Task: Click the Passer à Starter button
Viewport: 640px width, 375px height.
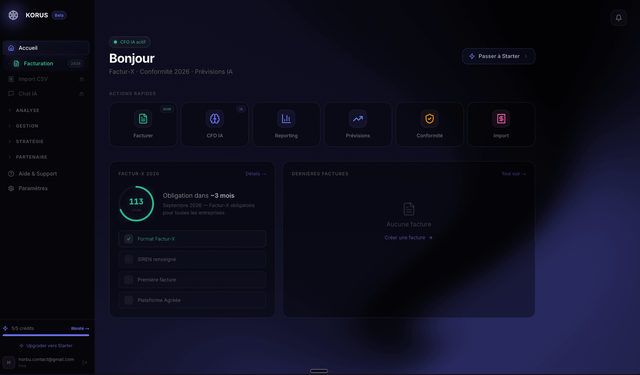Action: coord(498,56)
